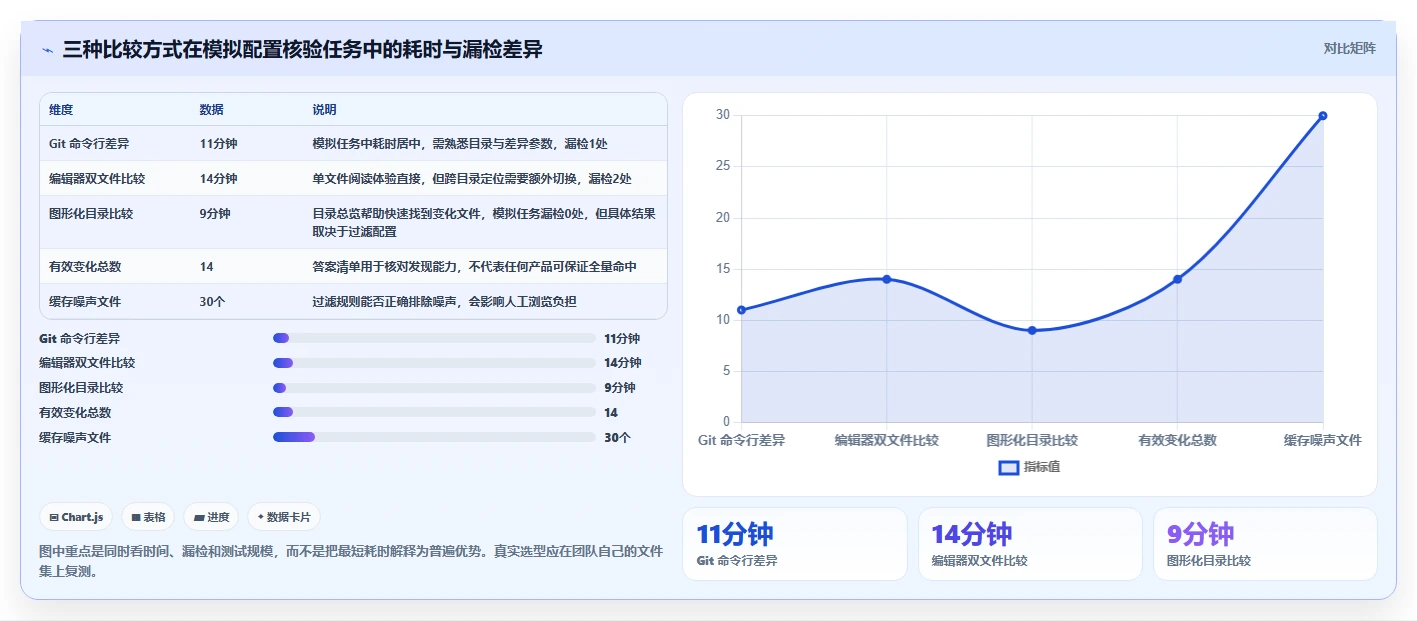Click the 数据 table column header
Image resolution: width=1417 pixels, height=621 pixels.
pos(212,110)
